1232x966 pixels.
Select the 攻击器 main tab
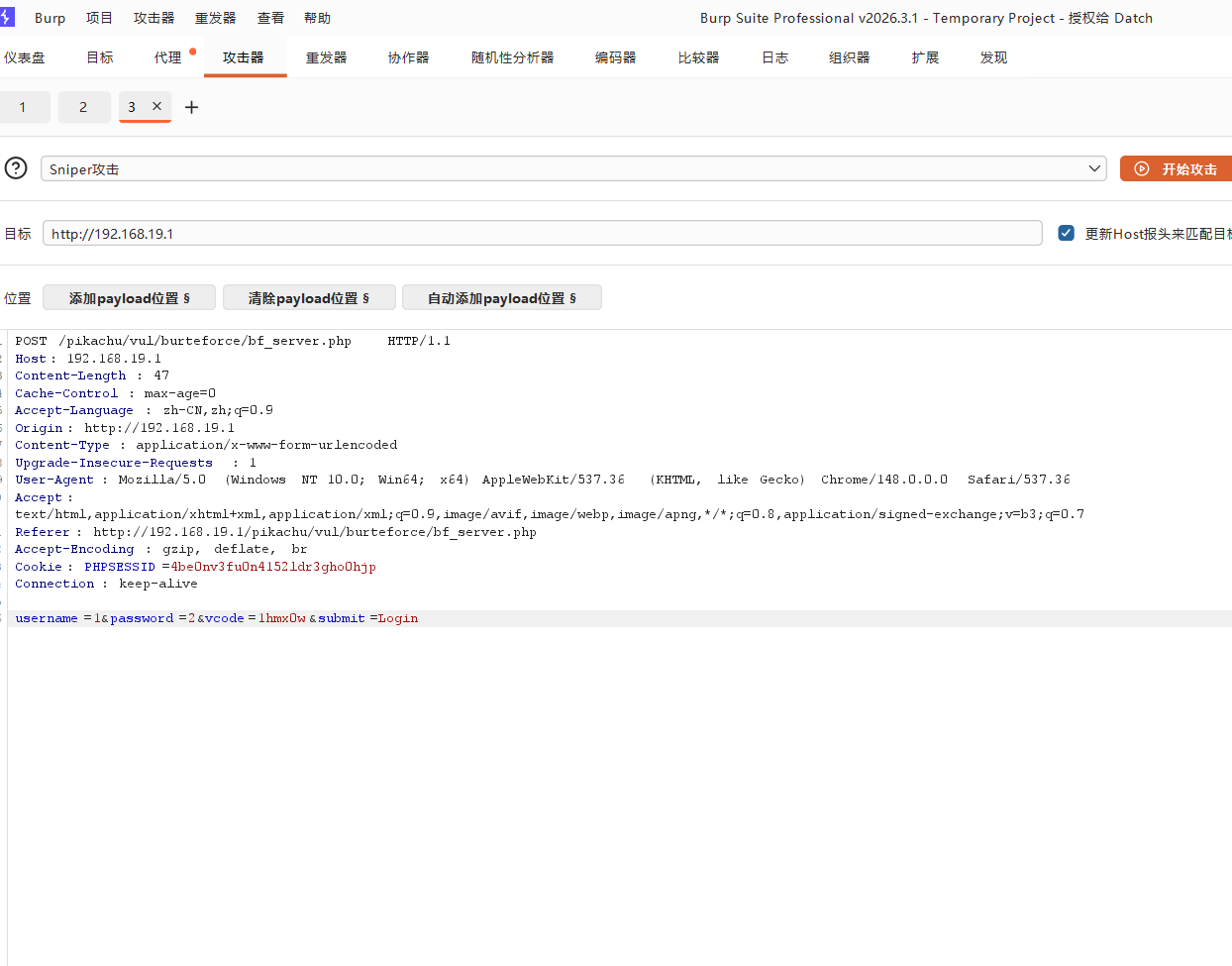[x=244, y=57]
